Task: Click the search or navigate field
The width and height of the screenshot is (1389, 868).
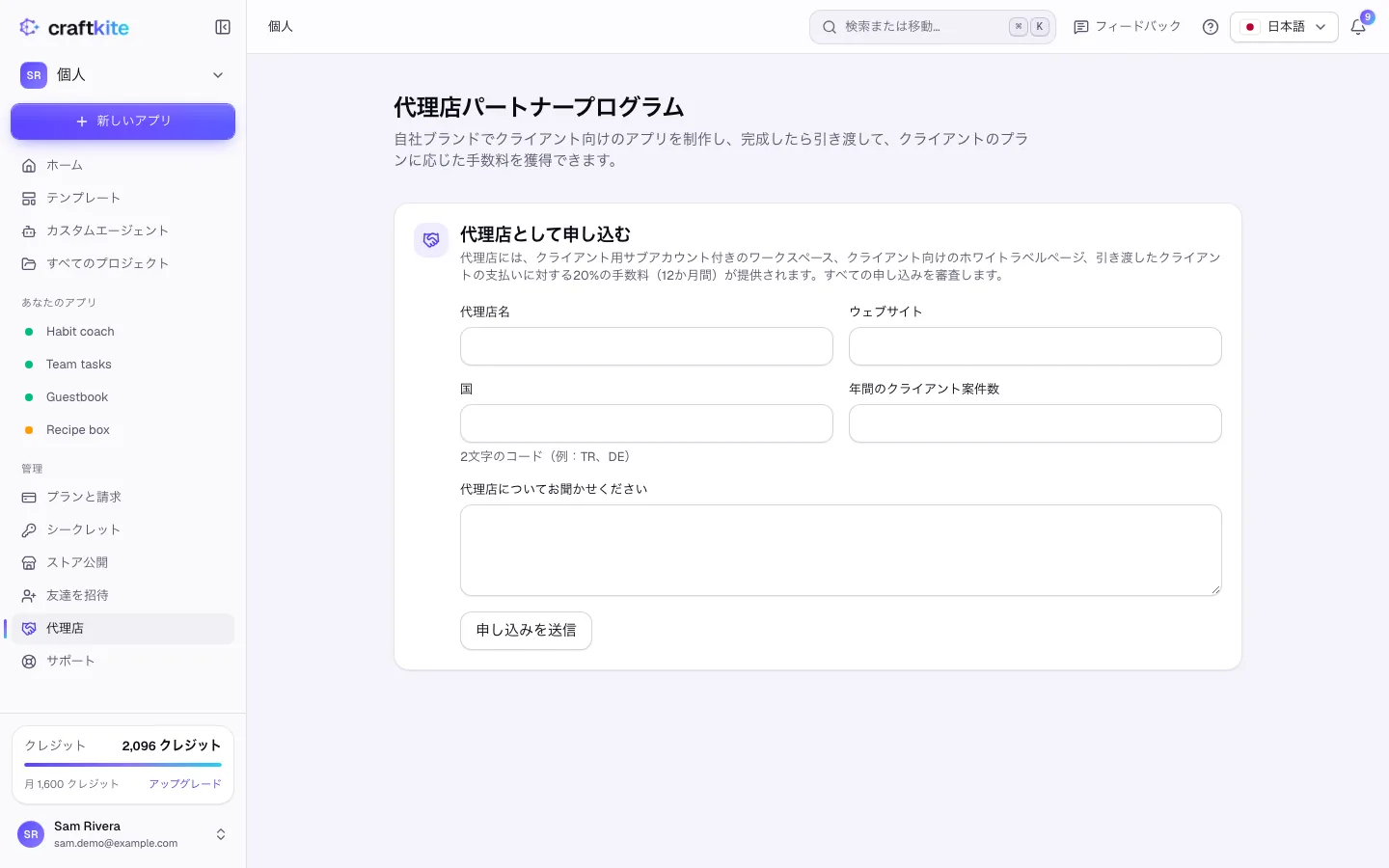Action: point(932,27)
